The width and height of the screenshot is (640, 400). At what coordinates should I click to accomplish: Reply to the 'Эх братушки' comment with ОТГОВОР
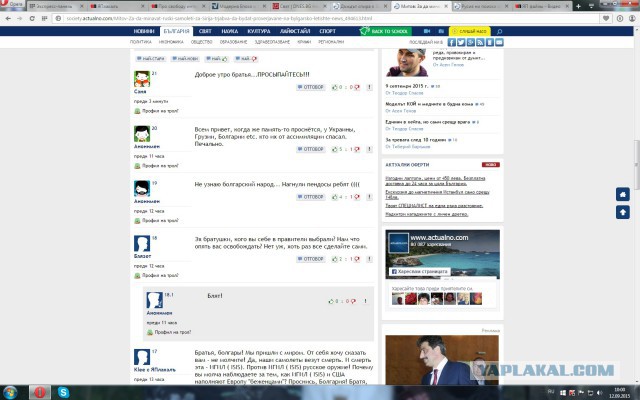click(311, 259)
